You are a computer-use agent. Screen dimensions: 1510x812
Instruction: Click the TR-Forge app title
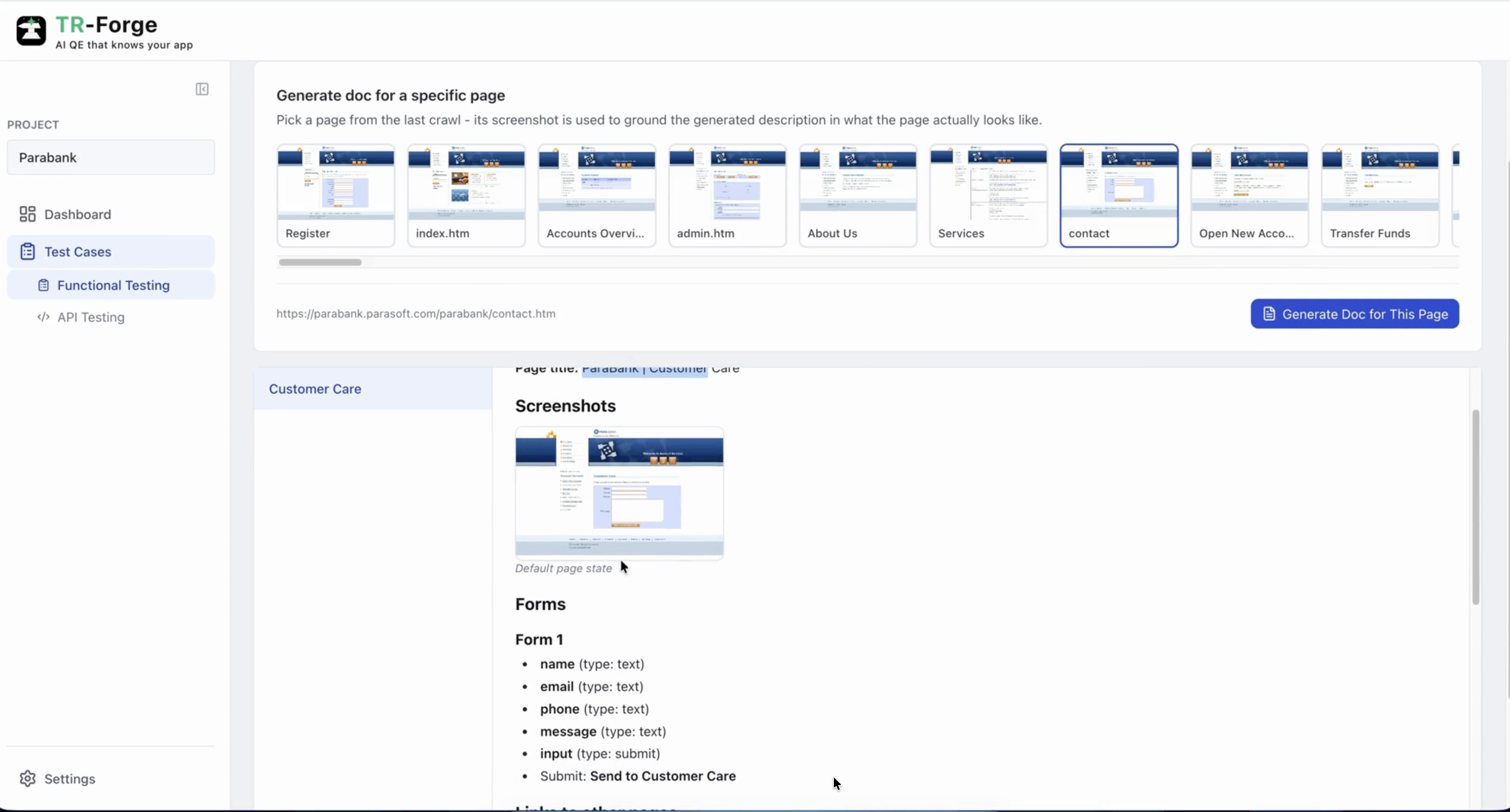[x=107, y=25]
